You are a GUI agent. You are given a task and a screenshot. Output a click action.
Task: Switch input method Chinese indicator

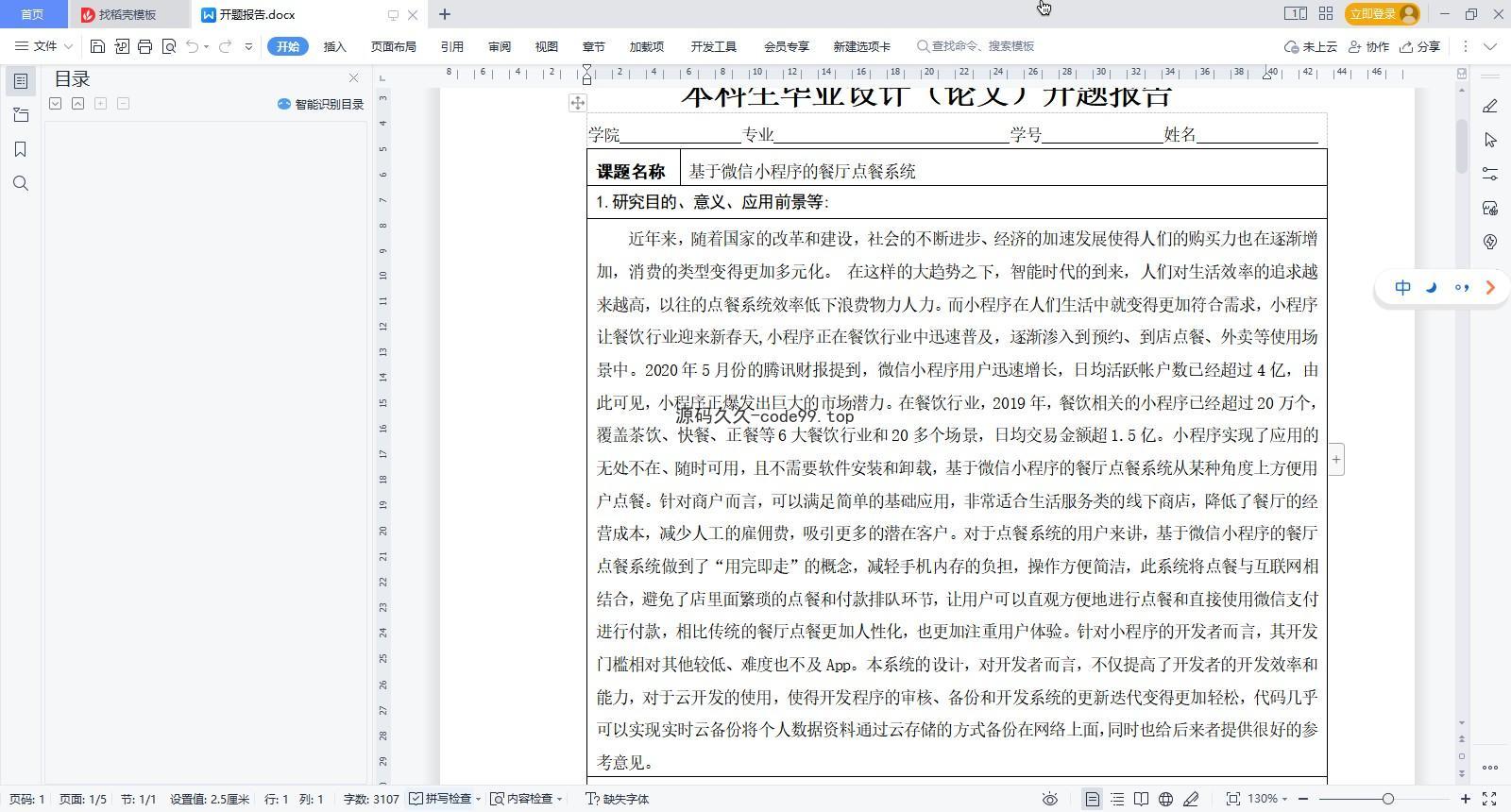(x=1403, y=288)
